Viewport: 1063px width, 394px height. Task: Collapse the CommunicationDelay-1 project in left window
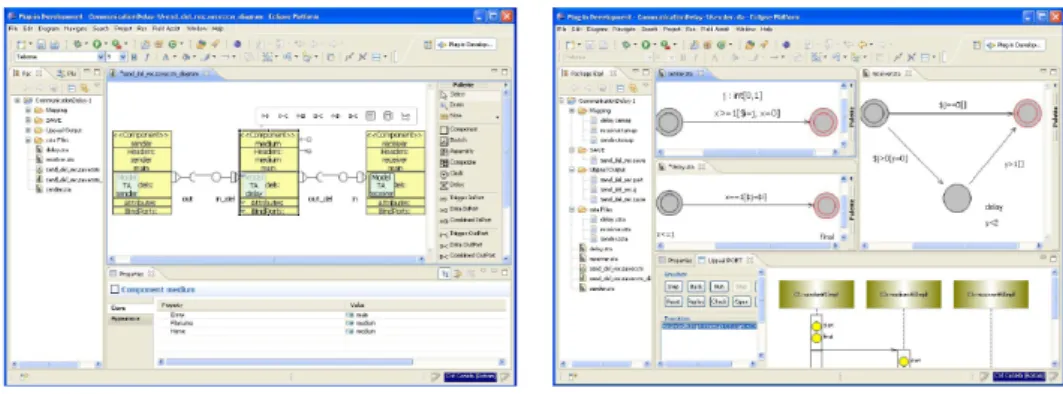pyautogui.click(x=18, y=99)
